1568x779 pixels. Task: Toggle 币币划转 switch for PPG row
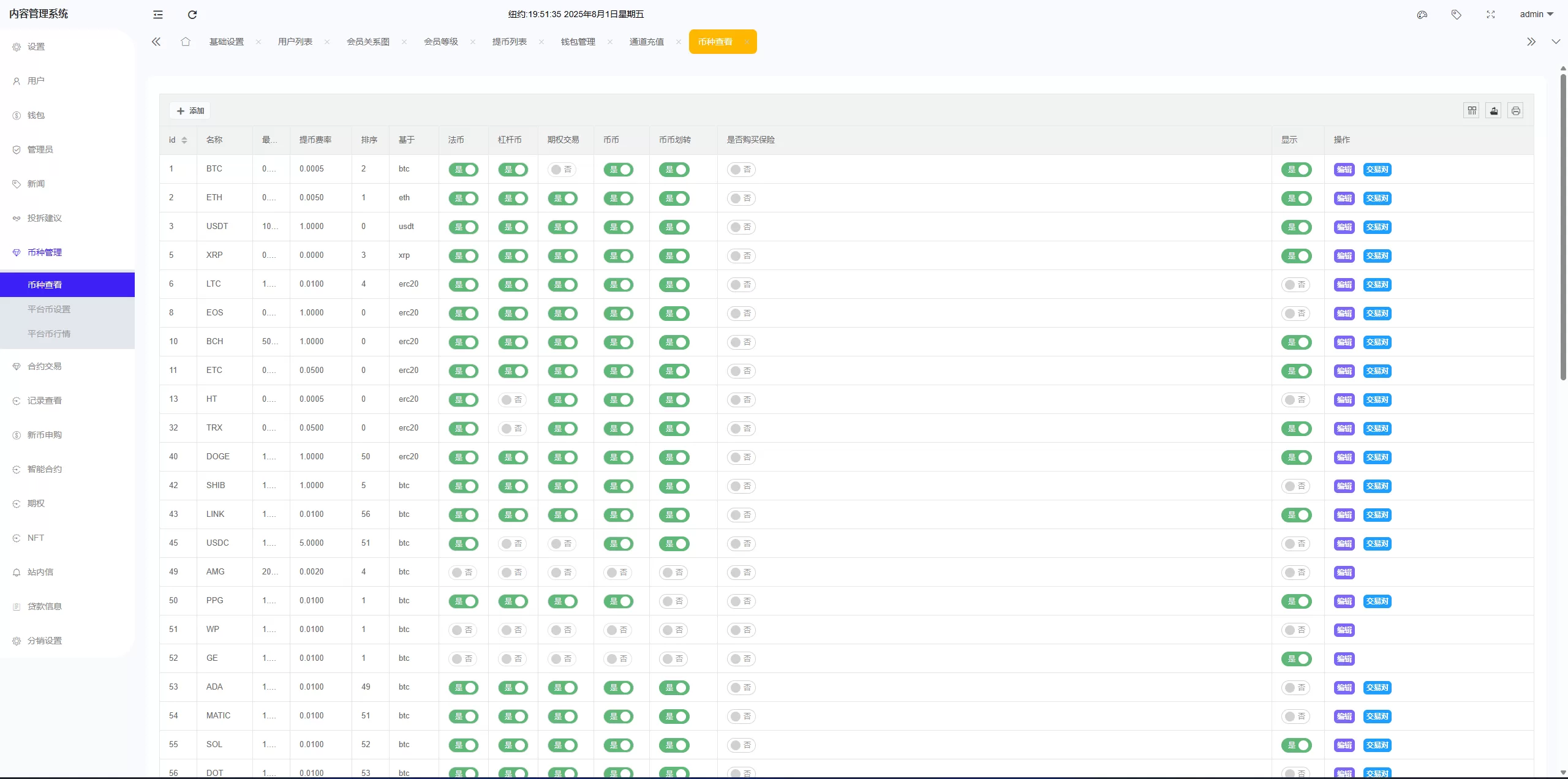(673, 601)
